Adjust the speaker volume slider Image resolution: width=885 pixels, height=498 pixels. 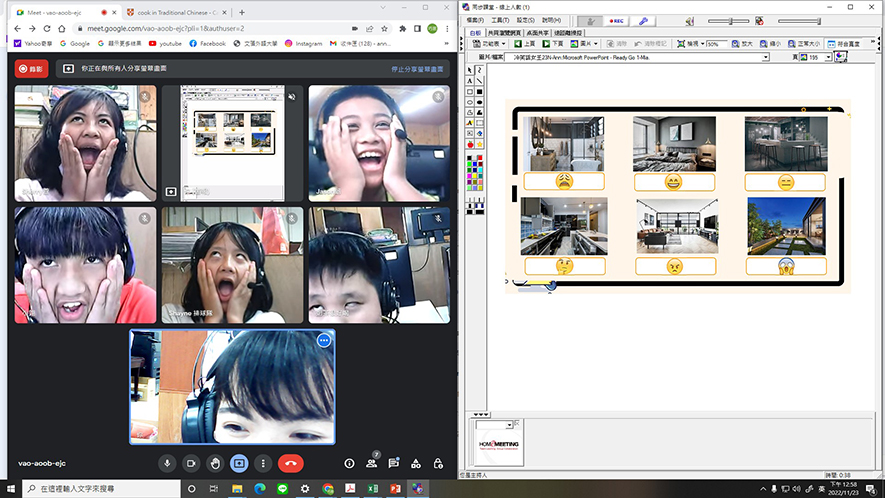(x=730, y=20)
